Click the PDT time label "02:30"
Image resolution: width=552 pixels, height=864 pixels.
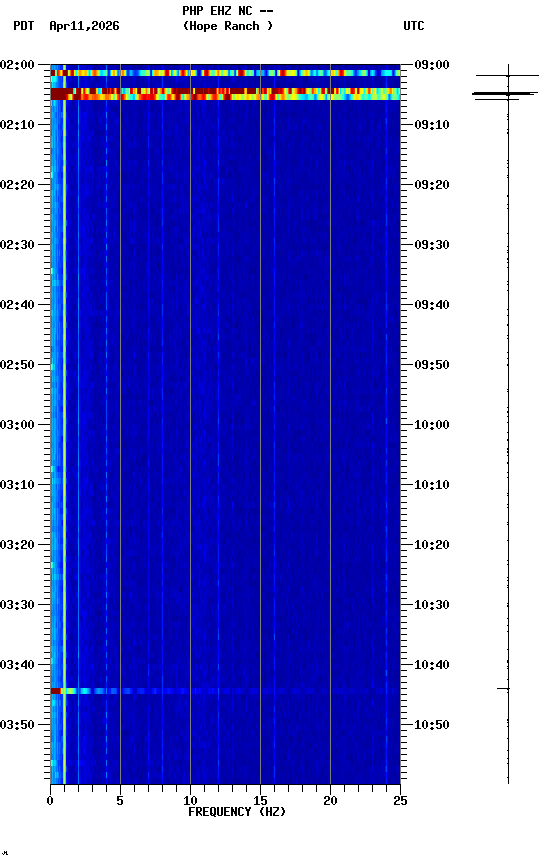[x=17, y=245]
